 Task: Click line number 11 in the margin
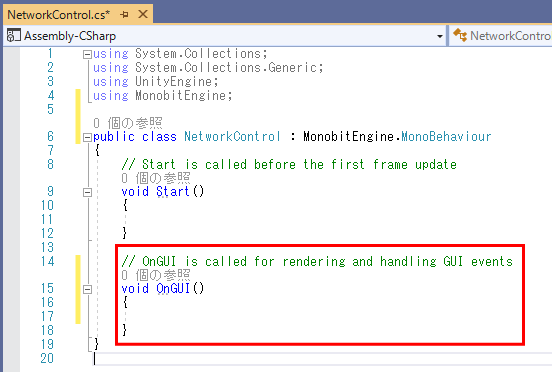(47, 220)
